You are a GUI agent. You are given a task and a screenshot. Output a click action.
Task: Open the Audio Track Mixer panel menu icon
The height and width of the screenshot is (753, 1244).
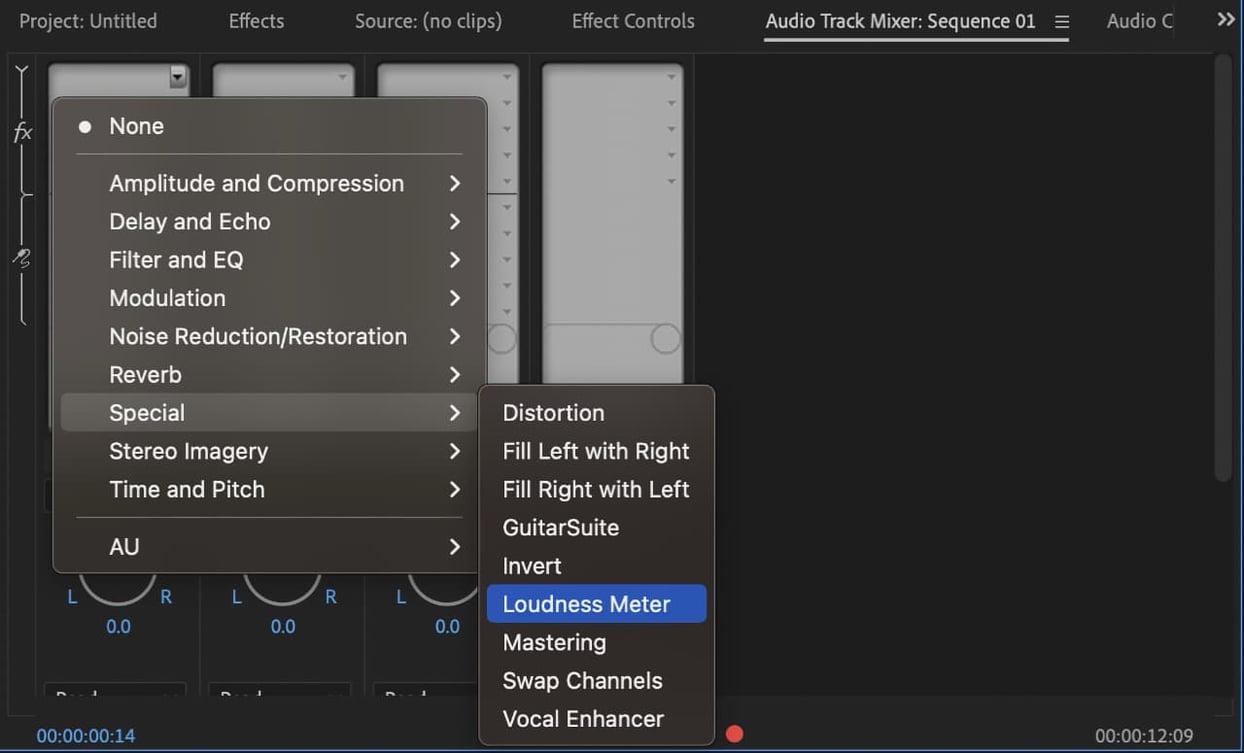1062,20
